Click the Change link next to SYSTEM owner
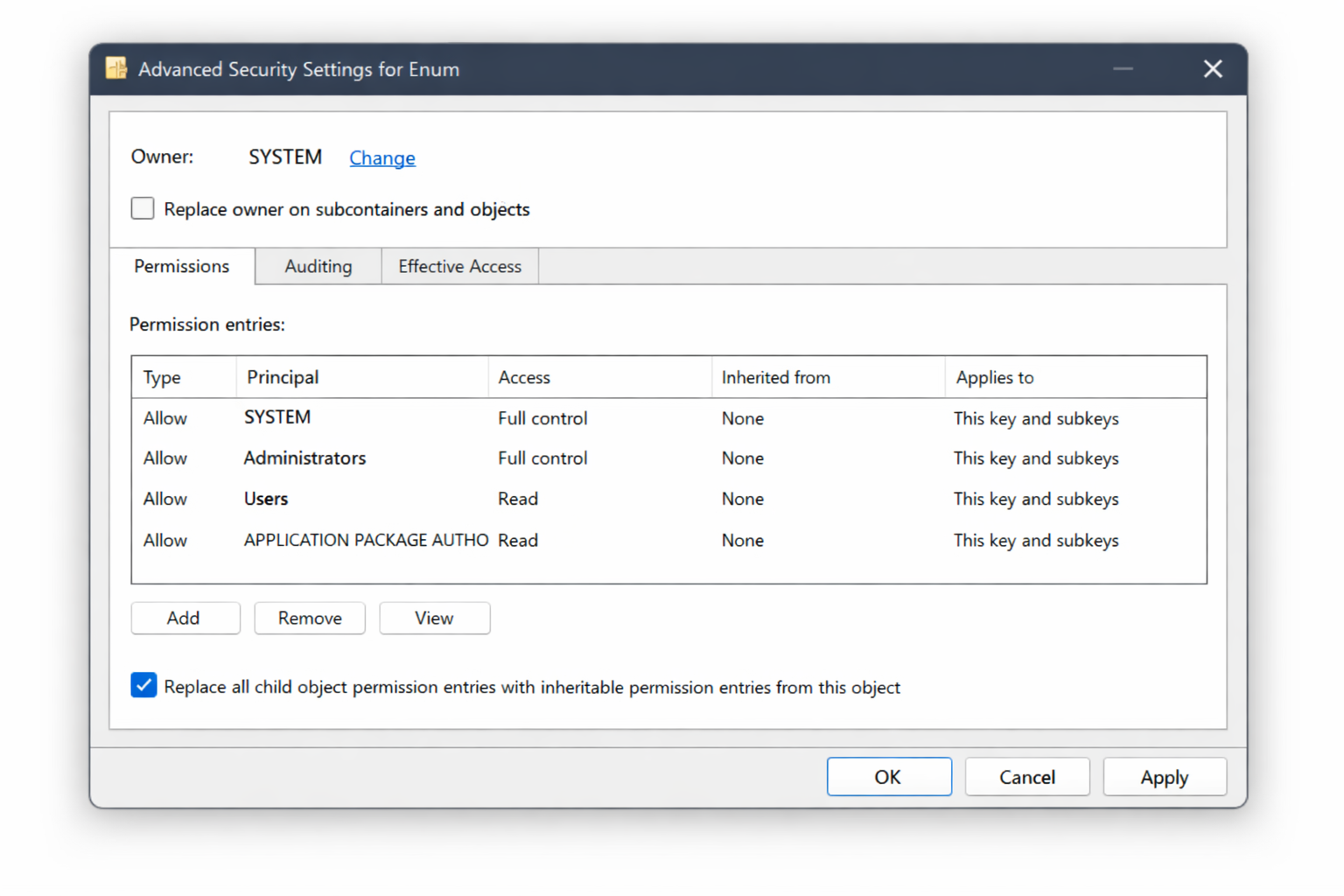The height and width of the screenshot is (896, 1344). (381, 158)
